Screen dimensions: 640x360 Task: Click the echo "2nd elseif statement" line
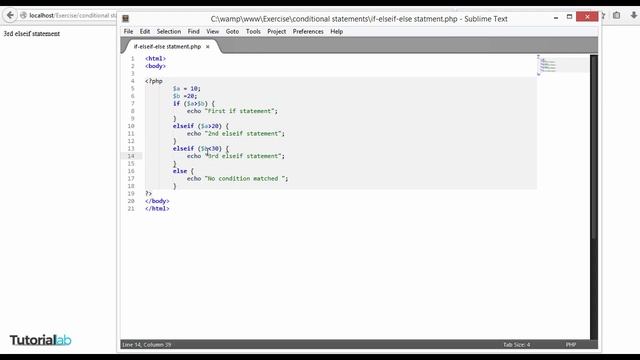[x=236, y=133]
